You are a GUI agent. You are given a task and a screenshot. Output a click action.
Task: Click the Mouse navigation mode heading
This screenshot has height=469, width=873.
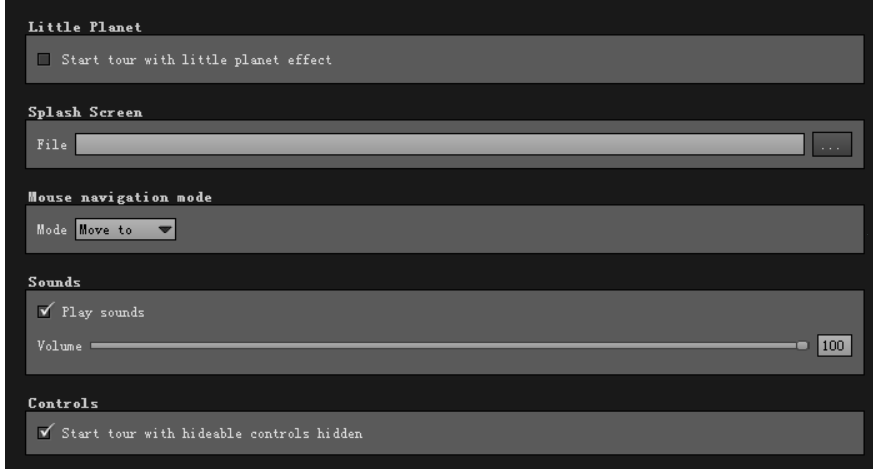tap(120, 197)
